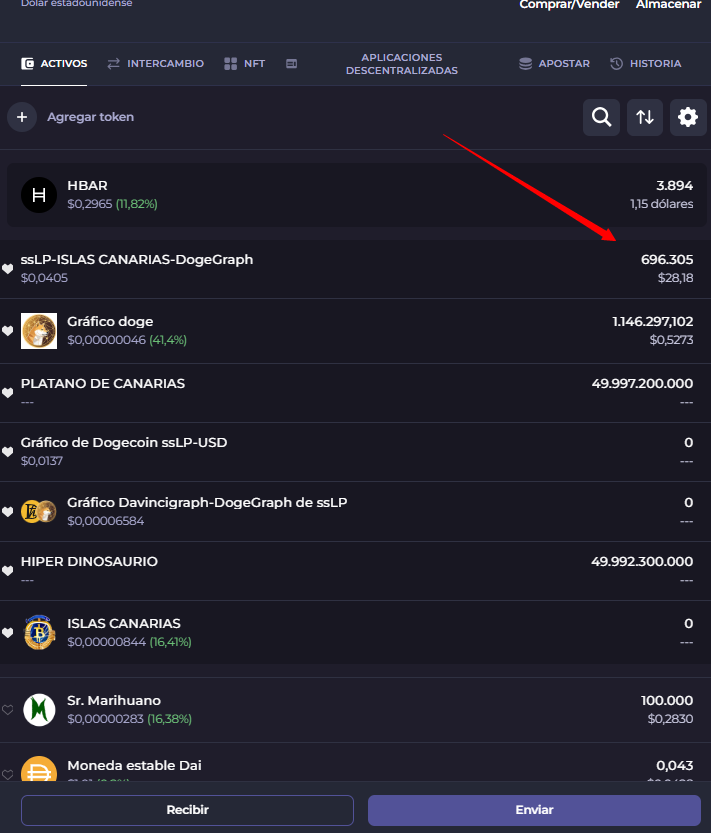The width and height of the screenshot is (711, 833).
Task: Click the Sr. Marihuano logo icon
Action: [39, 710]
